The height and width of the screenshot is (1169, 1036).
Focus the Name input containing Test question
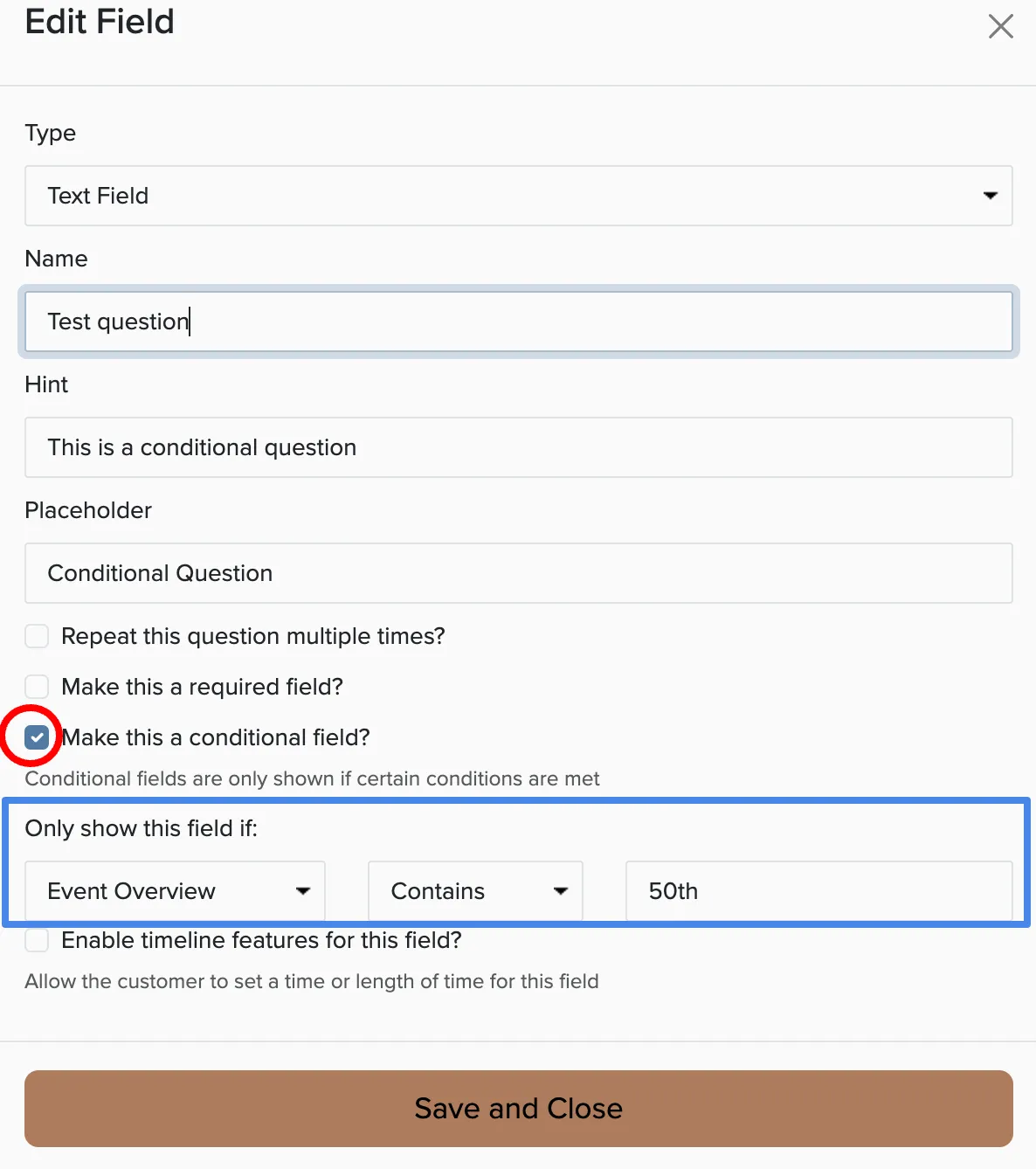[x=518, y=322]
